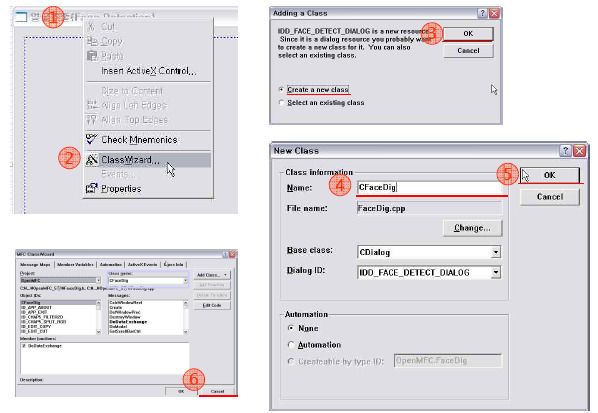Image resolution: width=598 pixels, height=413 pixels.
Task: Select ID_EDIT_COPY in Object IDs list
Action: click(x=58, y=327)
